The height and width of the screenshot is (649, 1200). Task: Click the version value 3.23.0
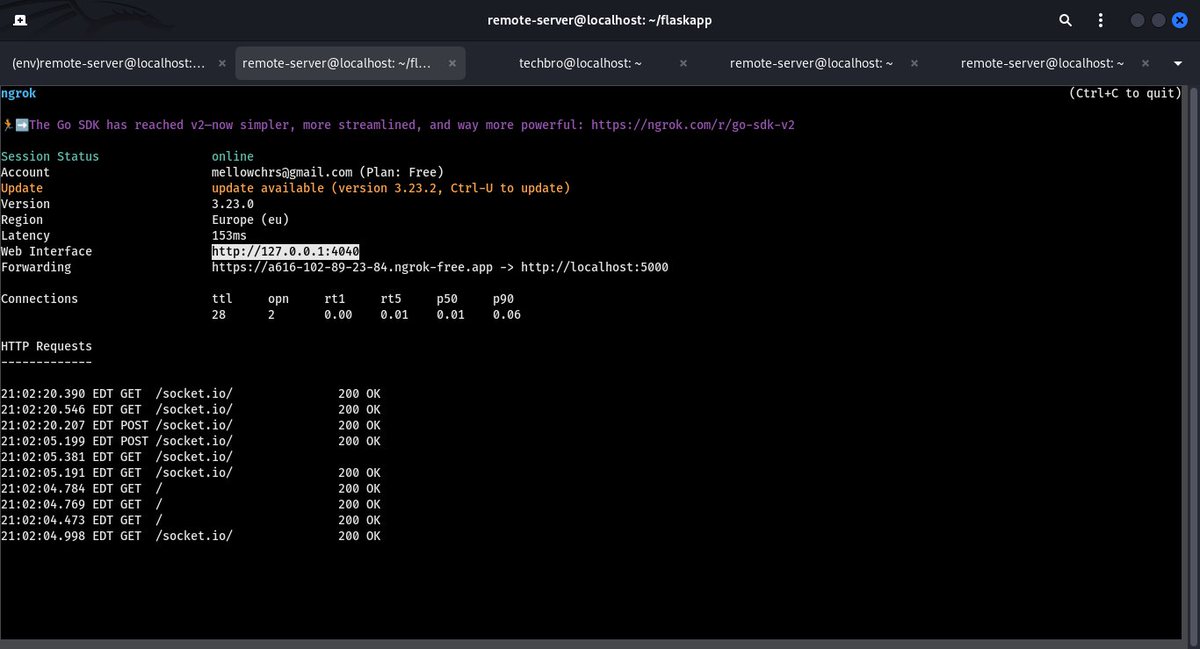(x=233, y=204)
